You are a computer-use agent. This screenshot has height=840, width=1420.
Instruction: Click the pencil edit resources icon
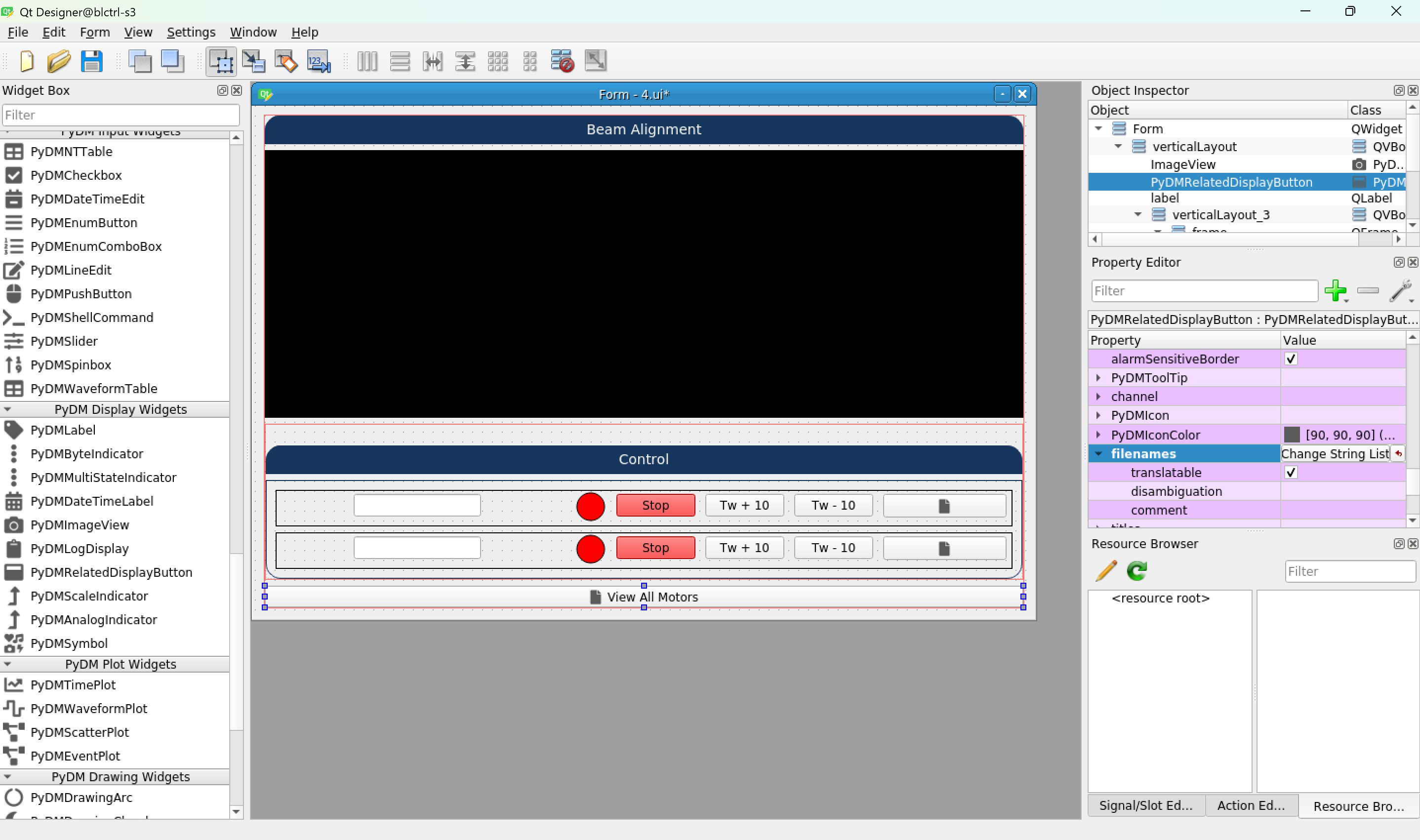[1106, 570]
